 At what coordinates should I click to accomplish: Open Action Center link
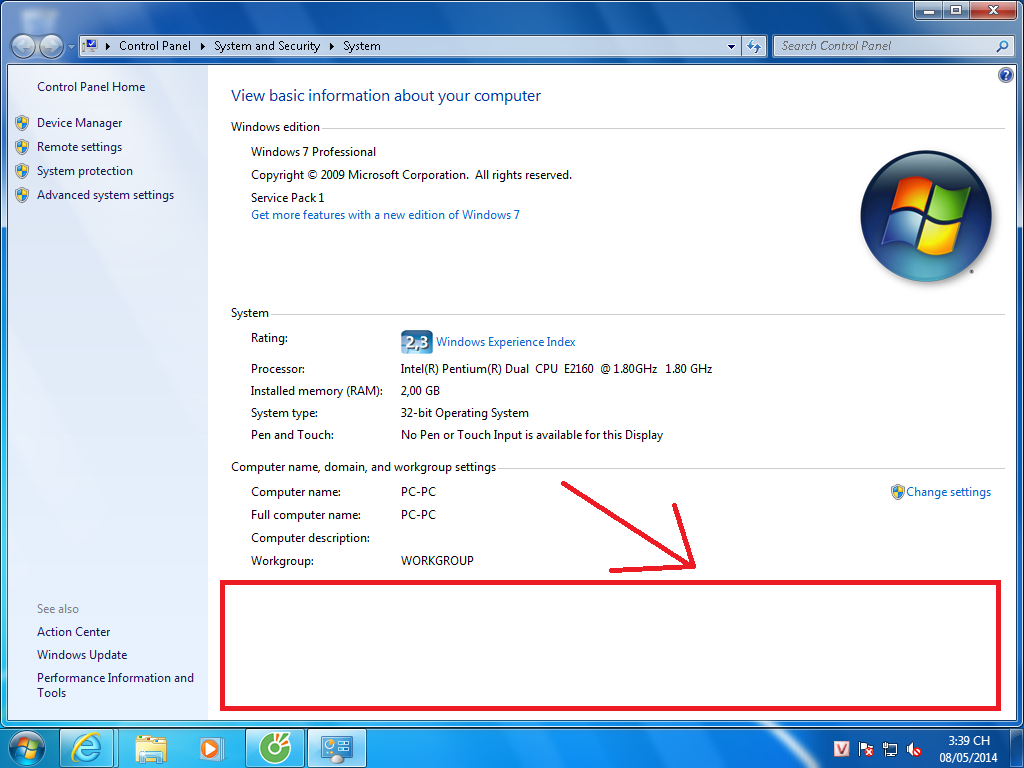click(x=74, y=632)
